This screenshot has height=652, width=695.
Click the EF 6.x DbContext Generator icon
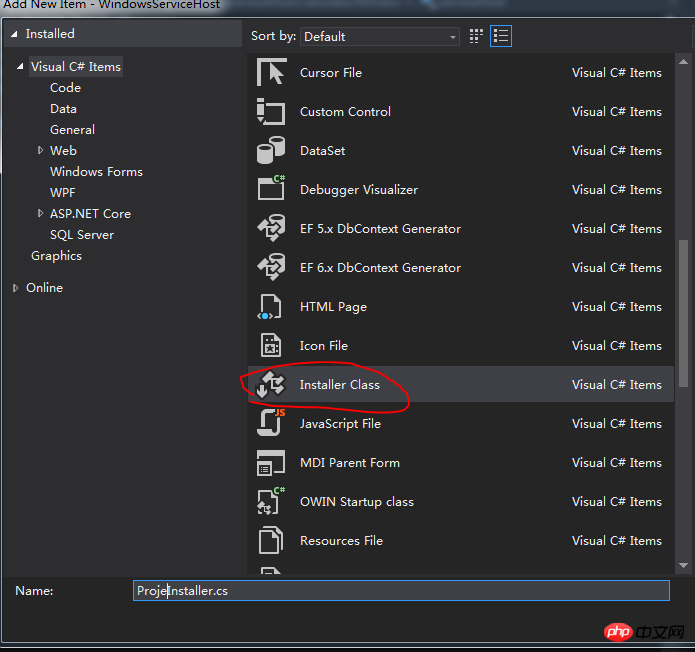click(271, 267)
